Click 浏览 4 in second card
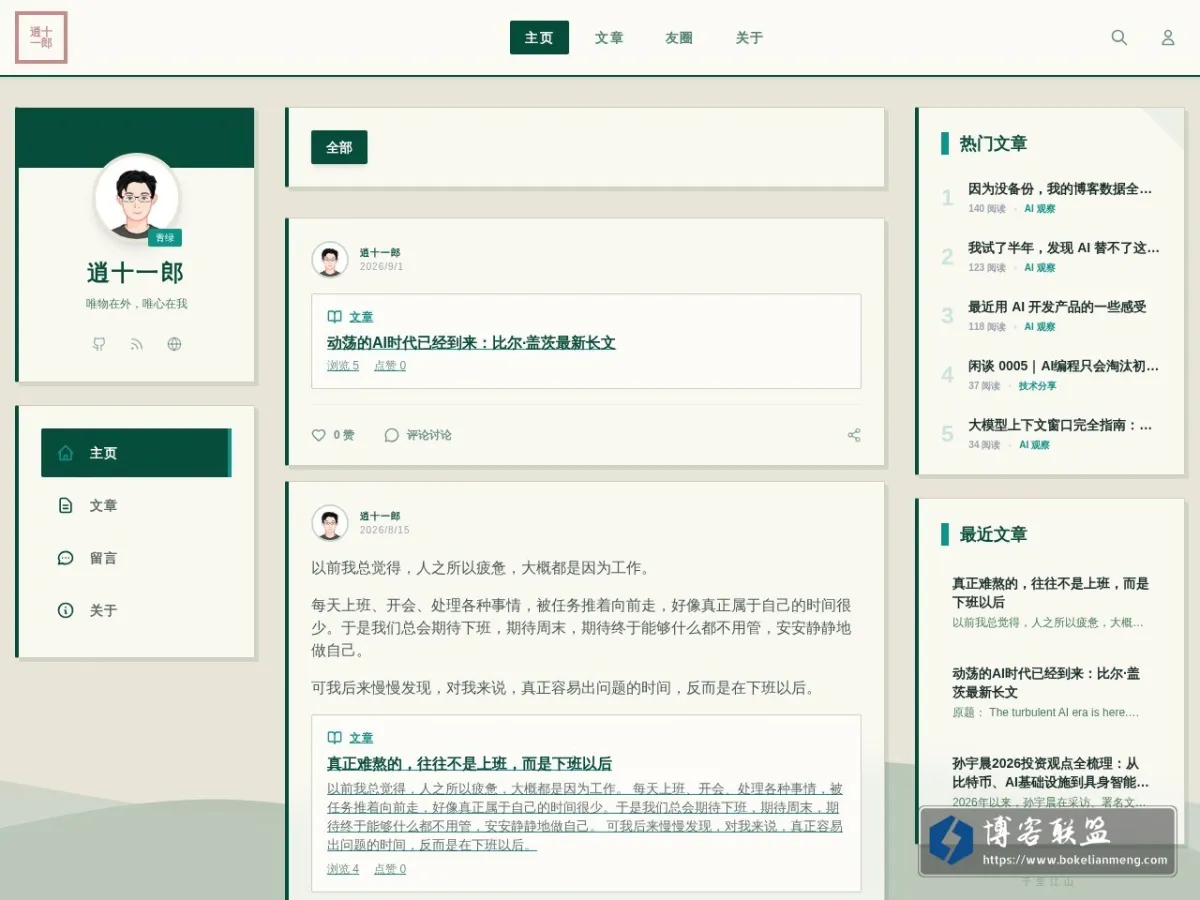 coord(343,869)
